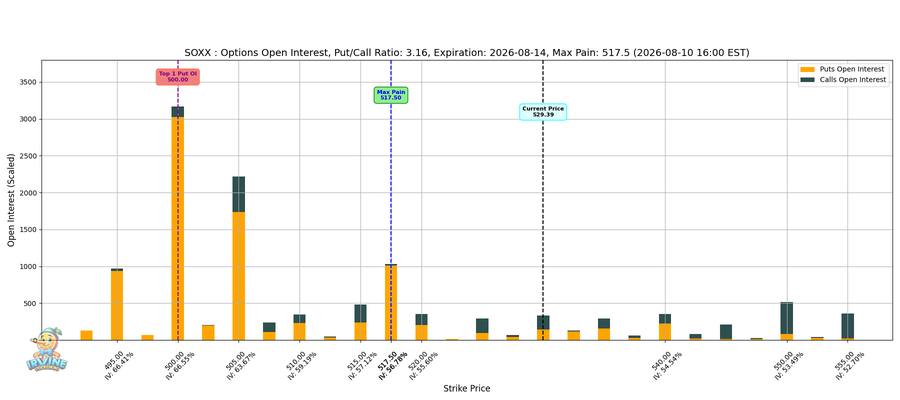Image resolution: width=900 pixels, height=400 pixels.
Task: Click the 'Current Price 529.39' annotation box
Action: pos(543,112)
